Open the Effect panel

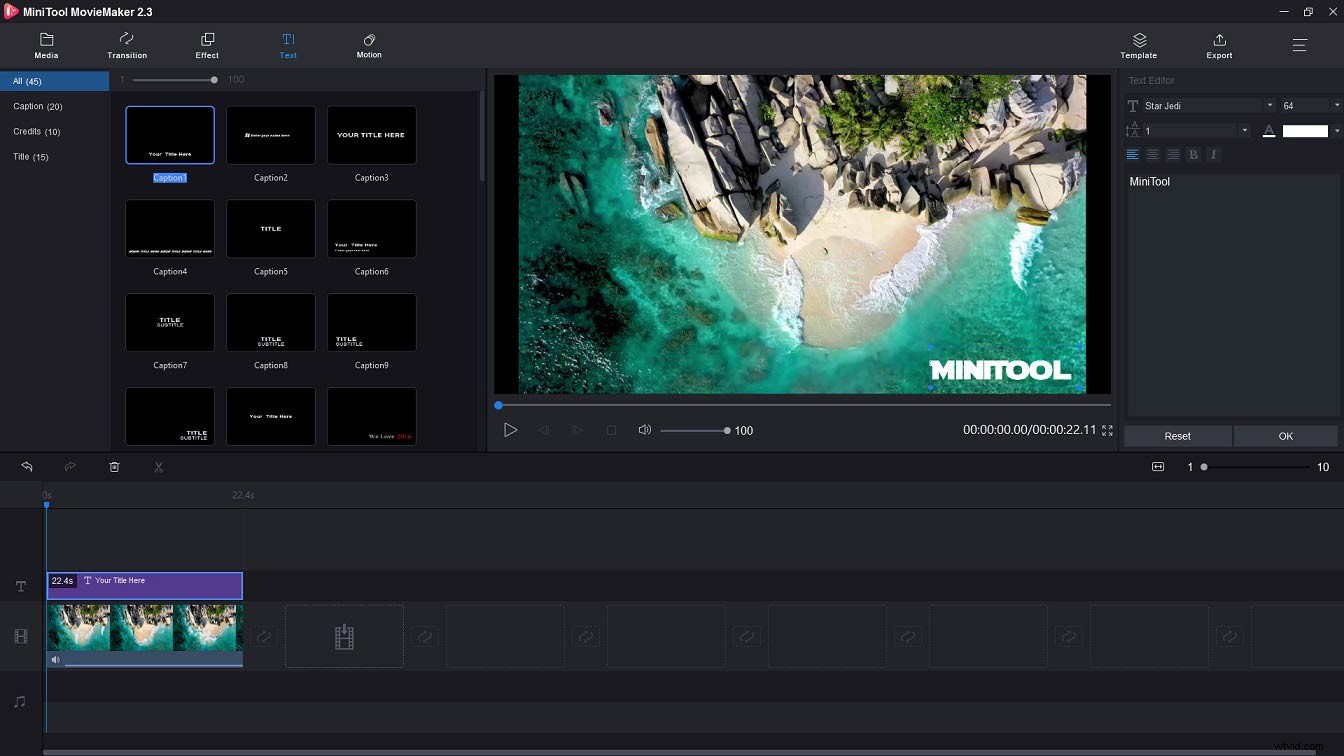coord(207,45)
